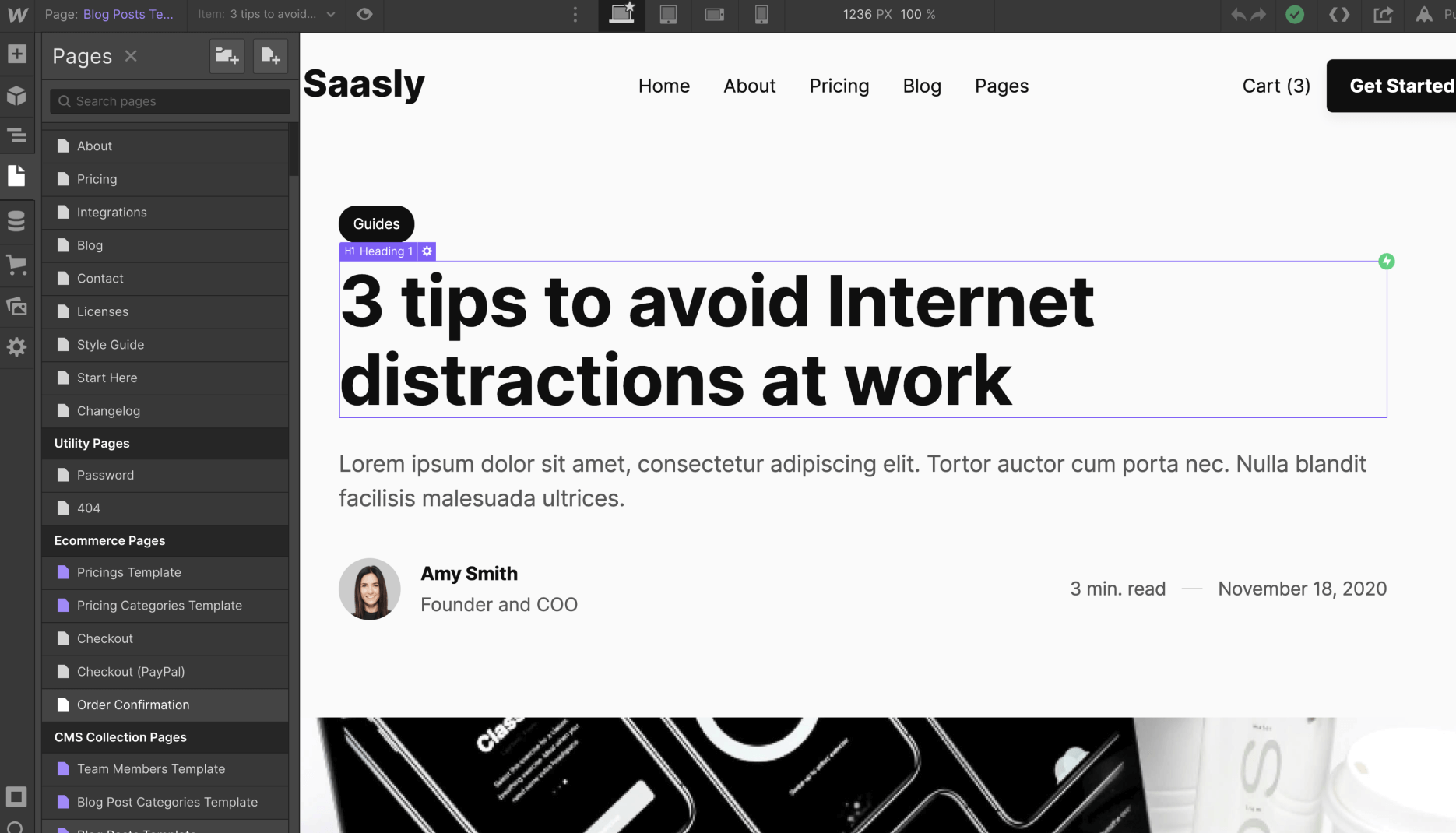The image size is (1456, 833).
Task: Open the breakpoint three-dot menu
Action: (575, 14)
